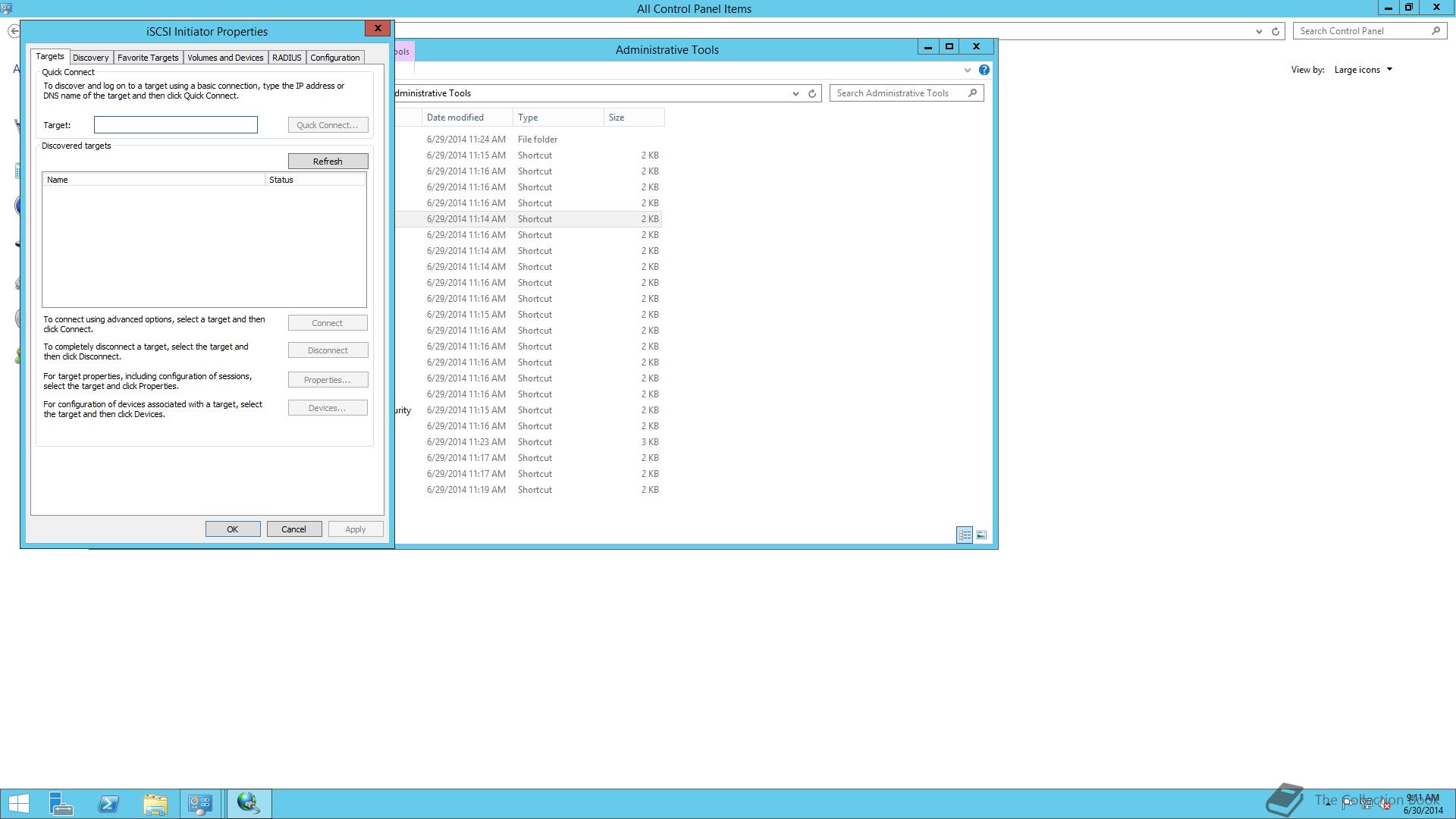
Task: Click the muted volume tray icon
Action: click(1385, 805)
